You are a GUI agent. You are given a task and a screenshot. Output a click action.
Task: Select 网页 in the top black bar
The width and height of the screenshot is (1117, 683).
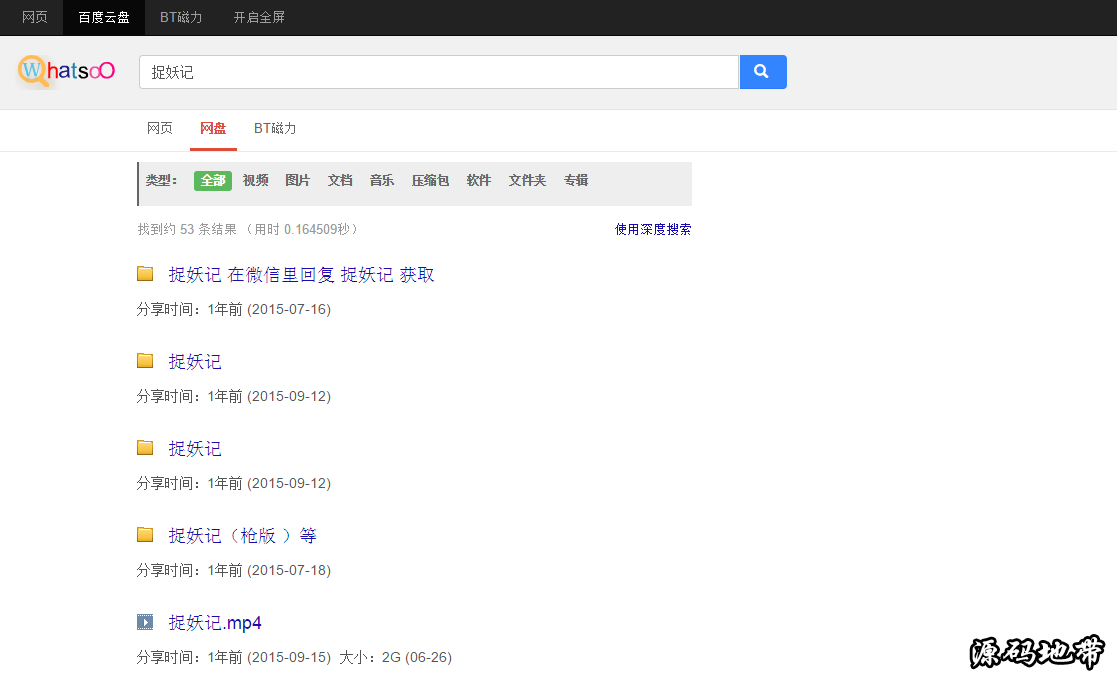pyautogui.click(x=35, y=17)
